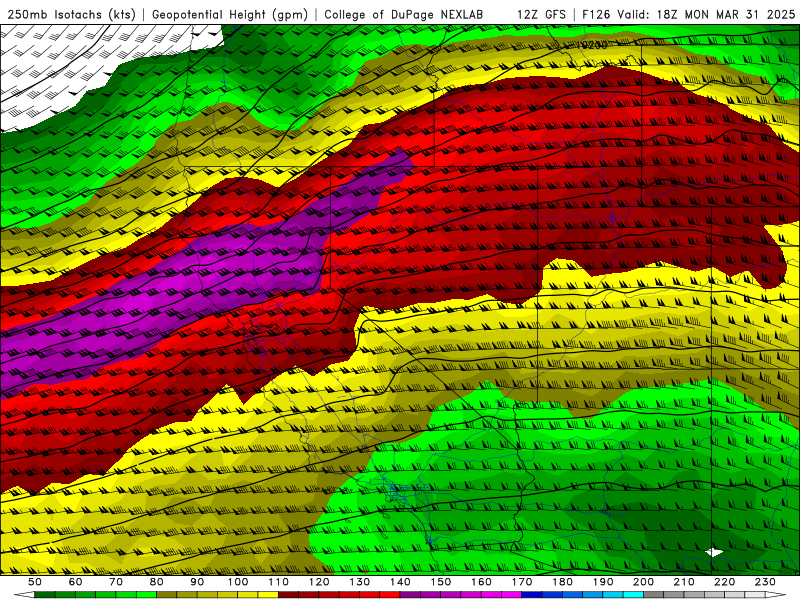Click the 120 legend value
Screen dimensions: 800x600
click(x=319, y=582)
